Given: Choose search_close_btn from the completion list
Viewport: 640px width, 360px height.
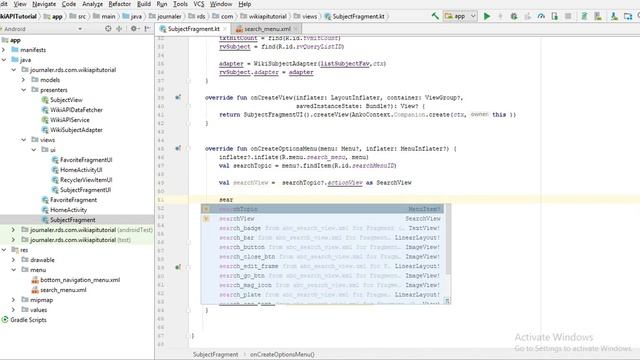Looking at the screenshot, I should (323, 257).
